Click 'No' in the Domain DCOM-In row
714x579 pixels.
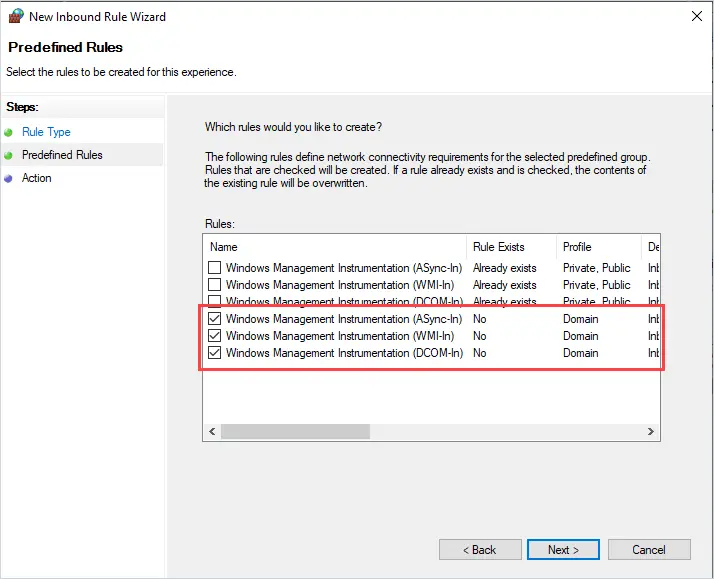click(479, 353)
